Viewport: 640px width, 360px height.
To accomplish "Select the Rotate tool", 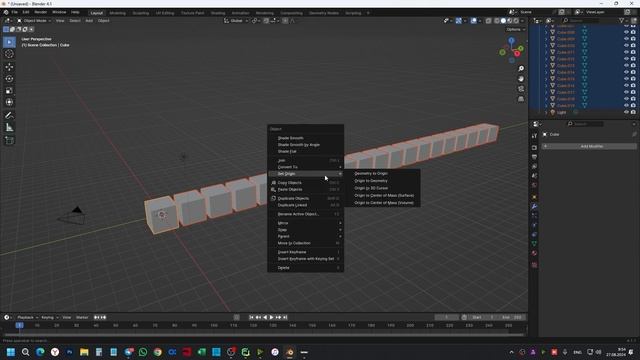I will point(9,79).
